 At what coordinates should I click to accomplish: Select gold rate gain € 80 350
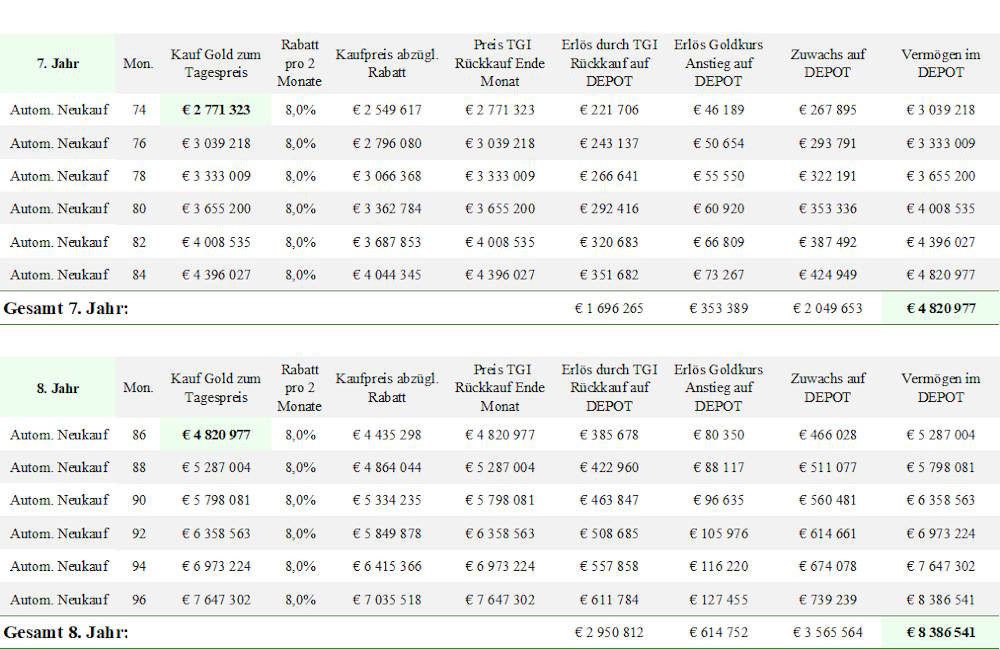pyautogui.click(x=719, y=435)
